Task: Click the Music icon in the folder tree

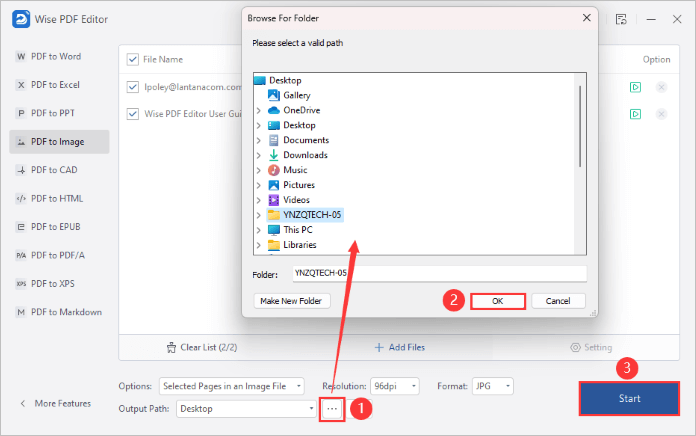Action: point(274,170)
